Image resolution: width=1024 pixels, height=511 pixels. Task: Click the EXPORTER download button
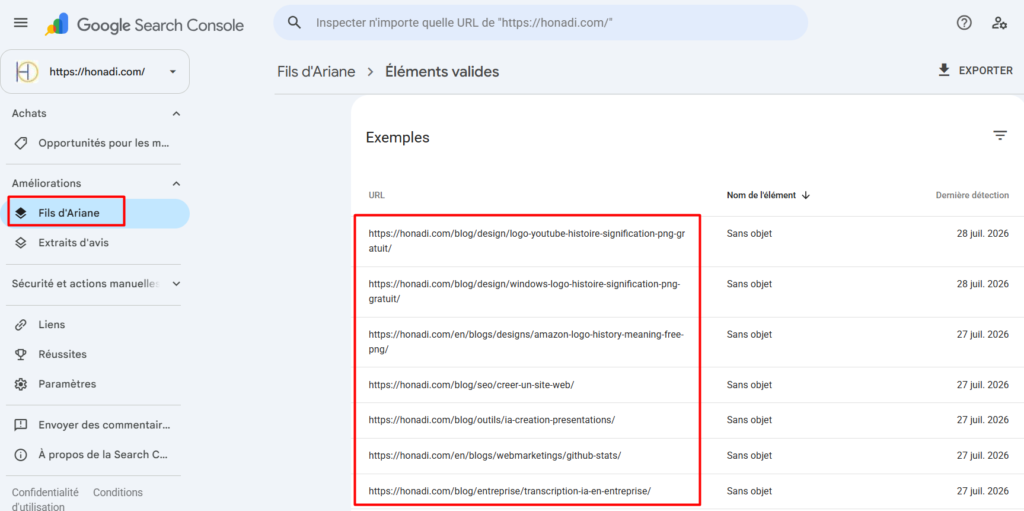(x=975, y=71)
